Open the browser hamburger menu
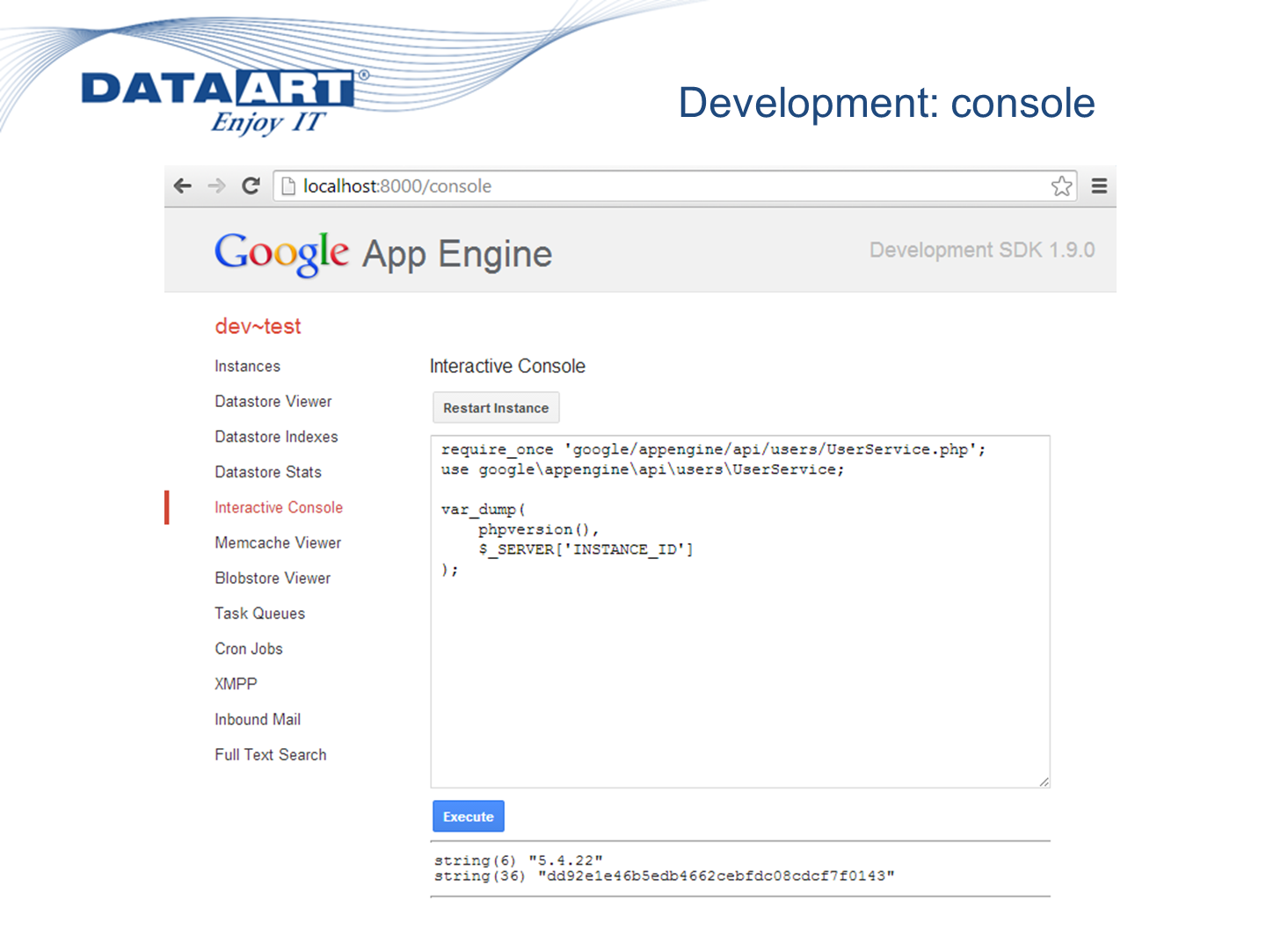 1099,186
